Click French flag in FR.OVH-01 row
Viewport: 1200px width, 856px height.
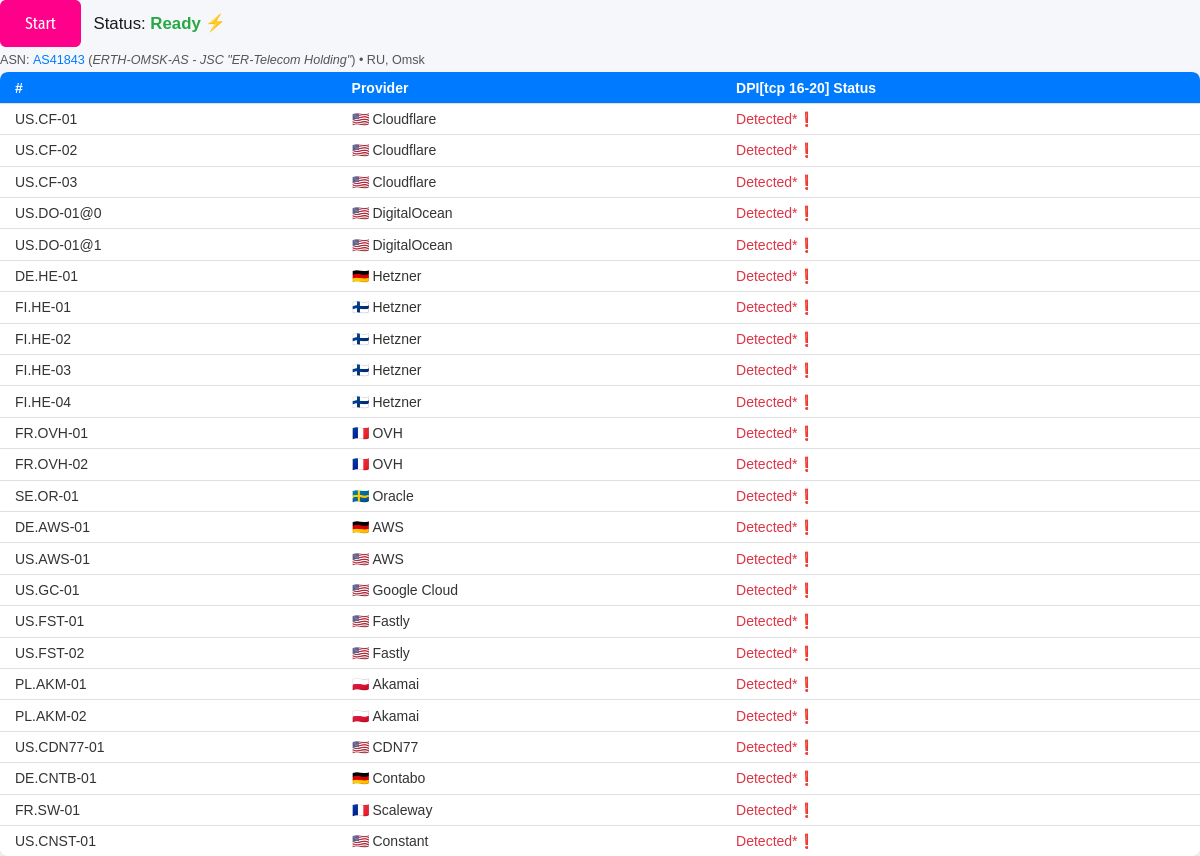pos(360,433)
